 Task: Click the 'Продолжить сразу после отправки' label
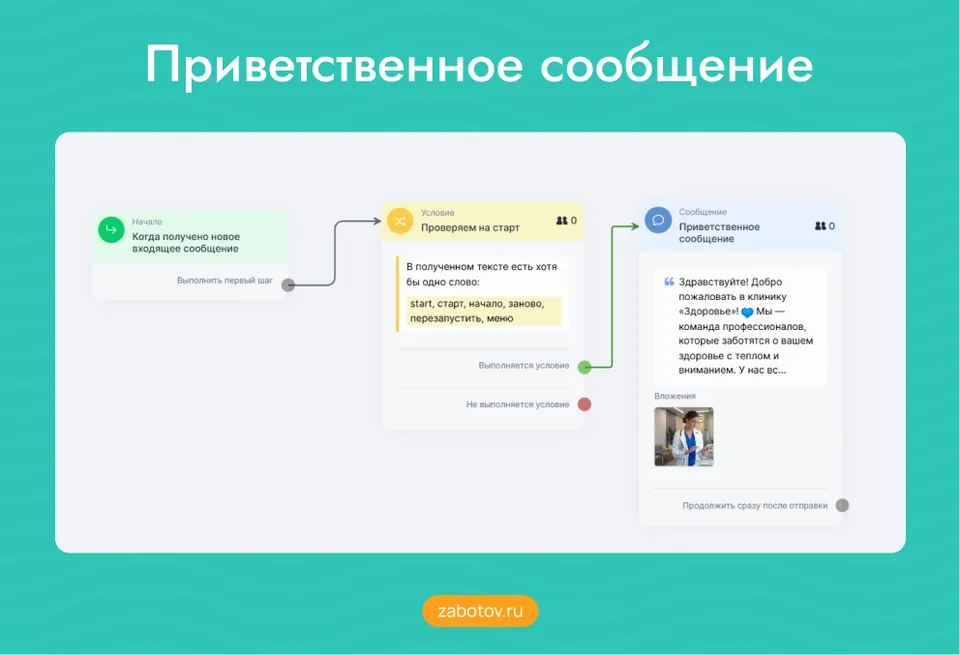[755, 506]
